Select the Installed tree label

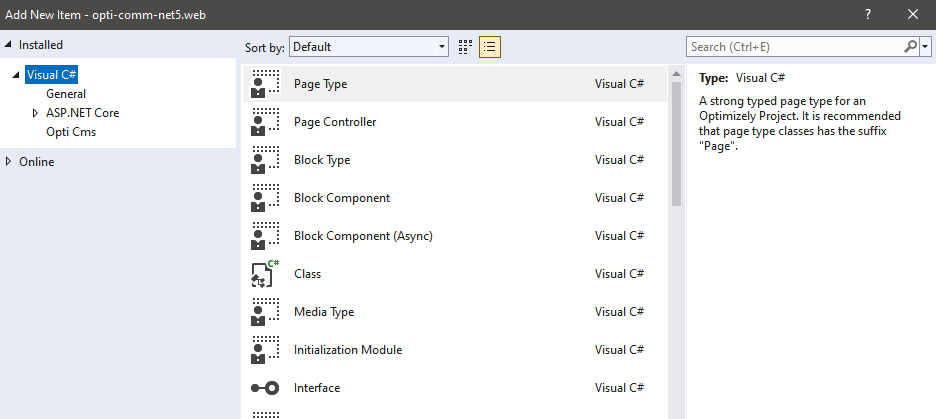(x=41, y=45)
